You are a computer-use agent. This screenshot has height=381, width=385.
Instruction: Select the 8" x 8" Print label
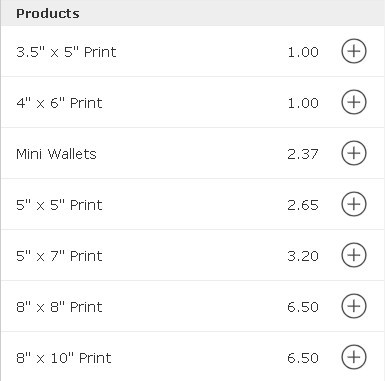click(x=59, y=307)
